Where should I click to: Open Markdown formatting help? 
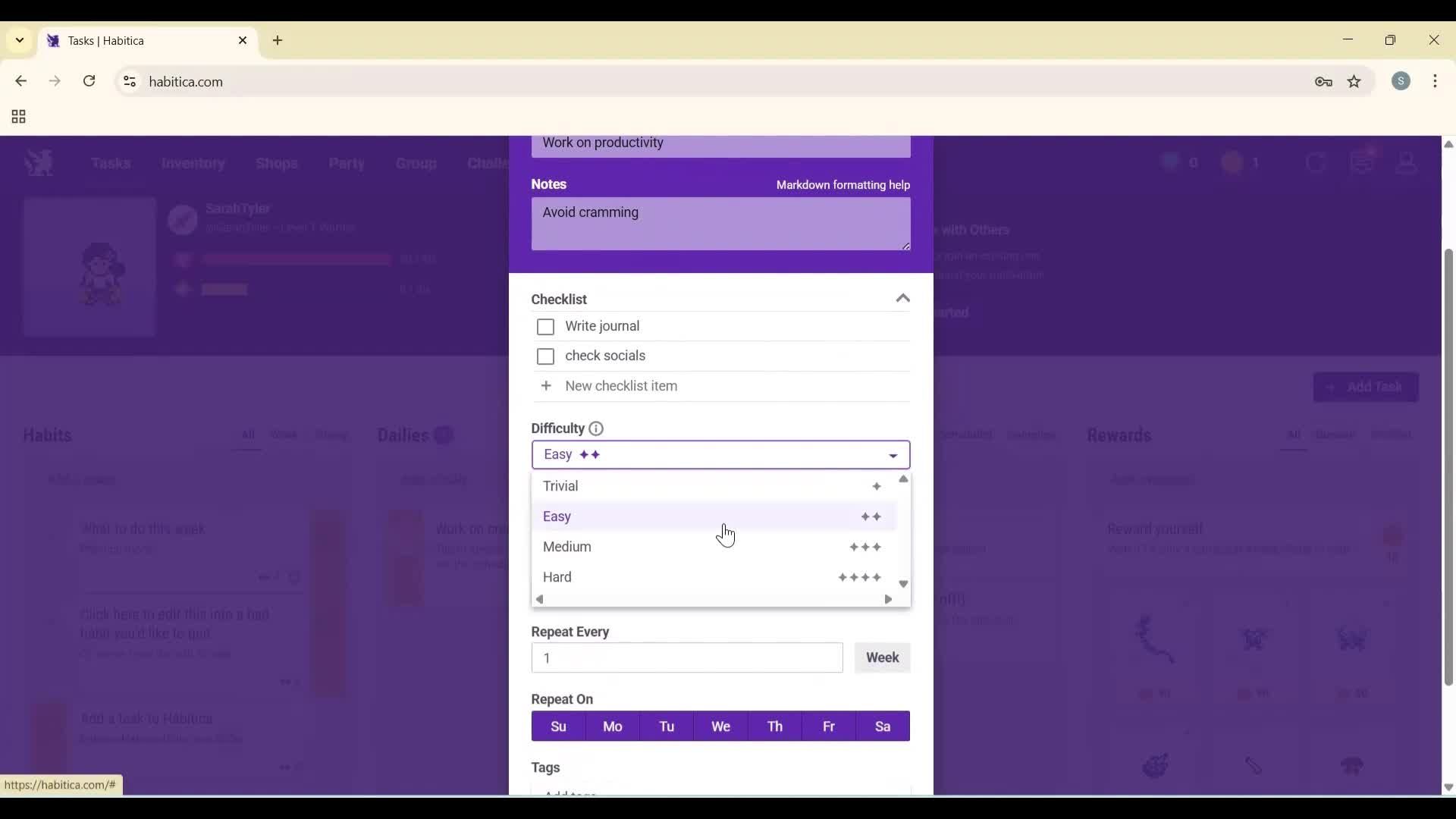tap(843, 184)
